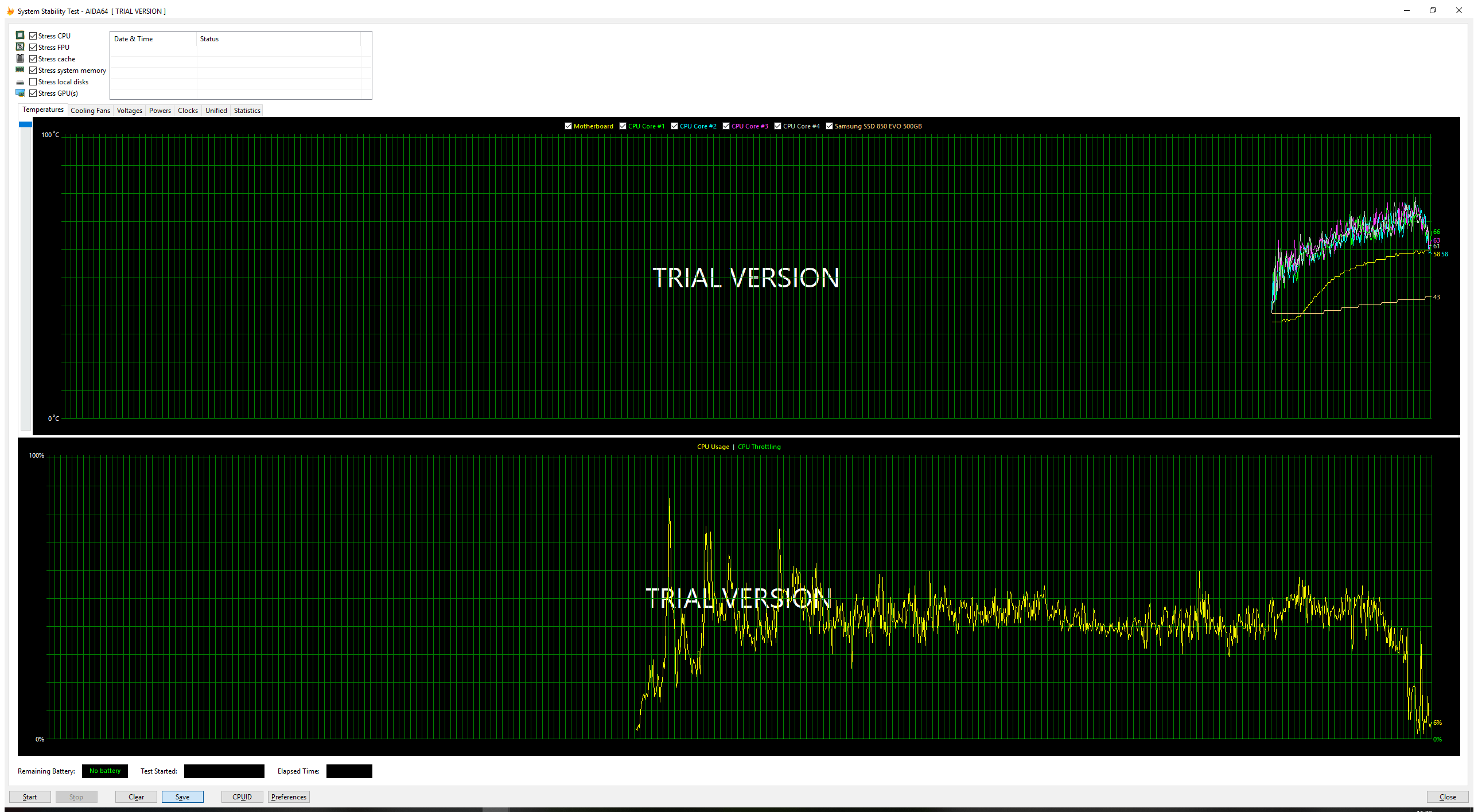Click the GPU monitor icon
Image resolution: width=1478 pixels, height=812 pixels.
tap(20, 93)
